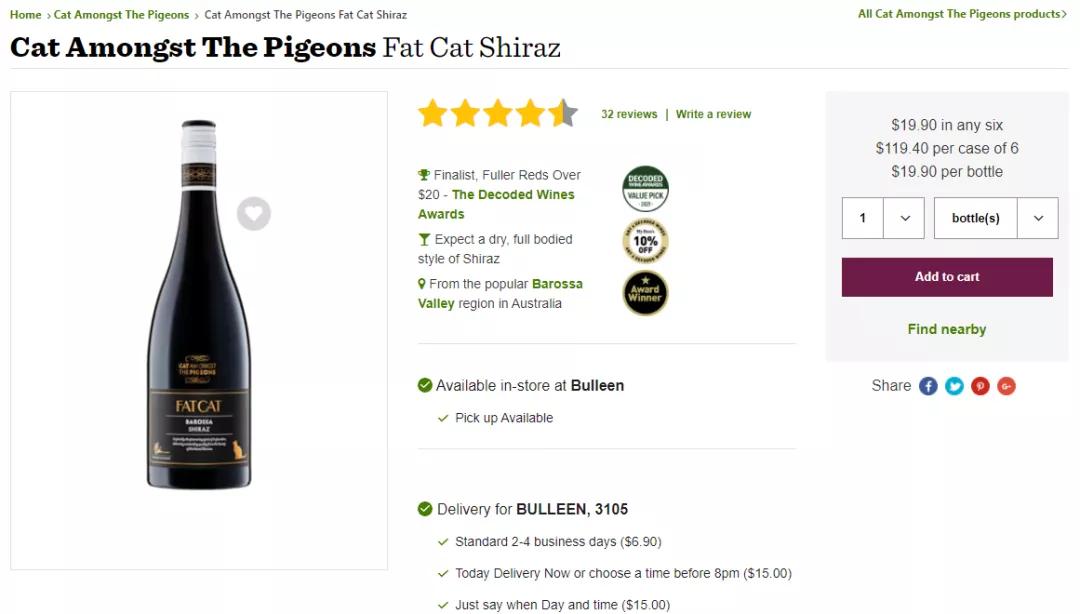1080x614 pixels.
Task: Click the 10% off badge icon
Action: coord(645,241)
